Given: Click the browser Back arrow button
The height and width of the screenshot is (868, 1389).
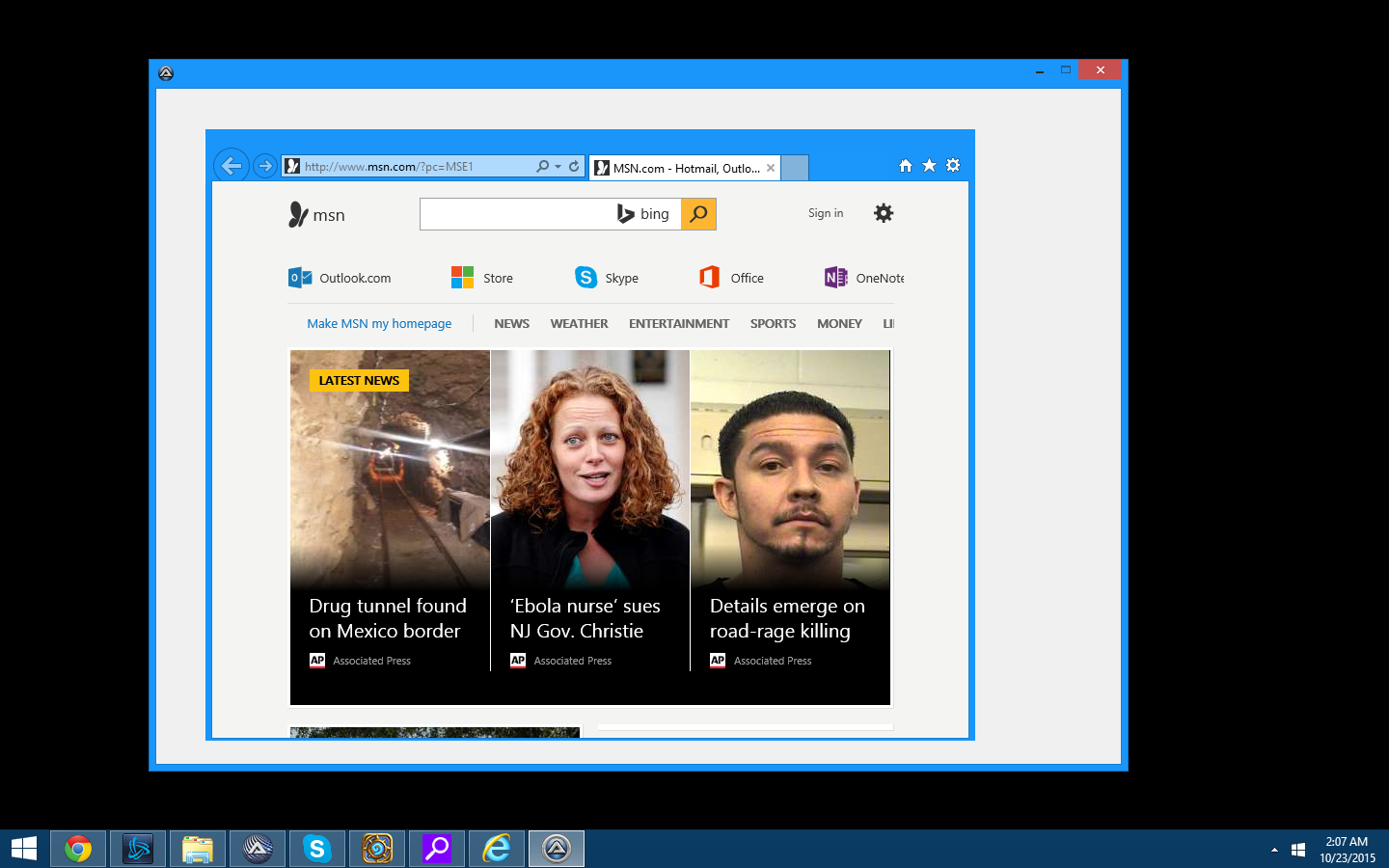Looking at the screenshot, I should pyautogui.click(x=231, y=166).
